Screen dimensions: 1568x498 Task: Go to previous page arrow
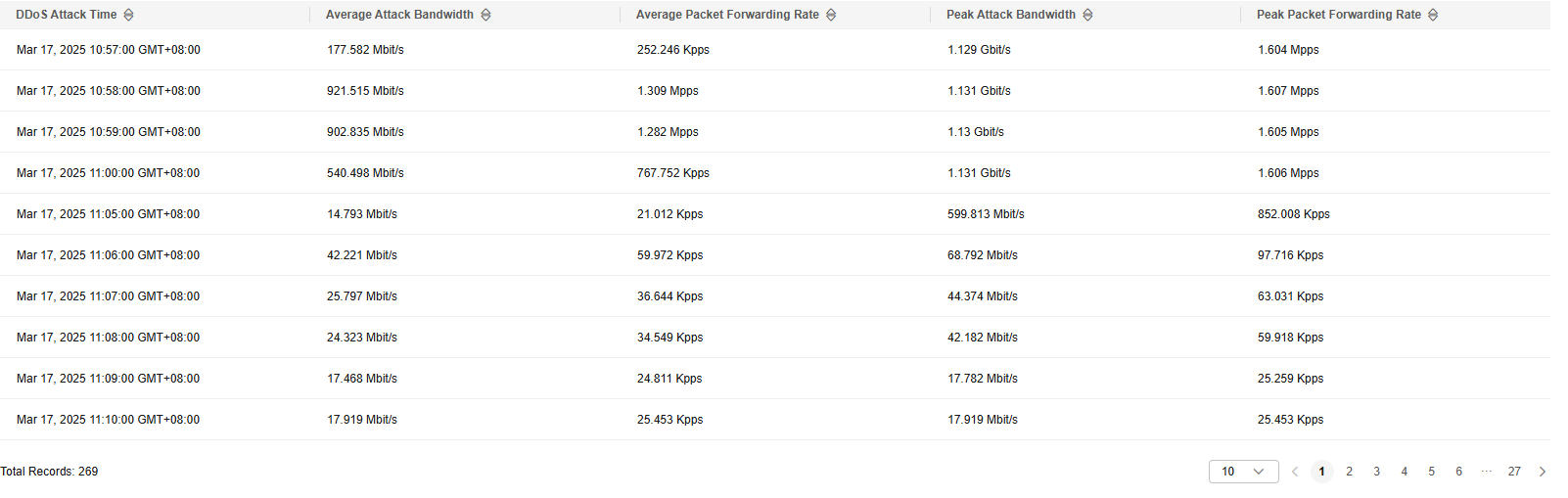1295,472
